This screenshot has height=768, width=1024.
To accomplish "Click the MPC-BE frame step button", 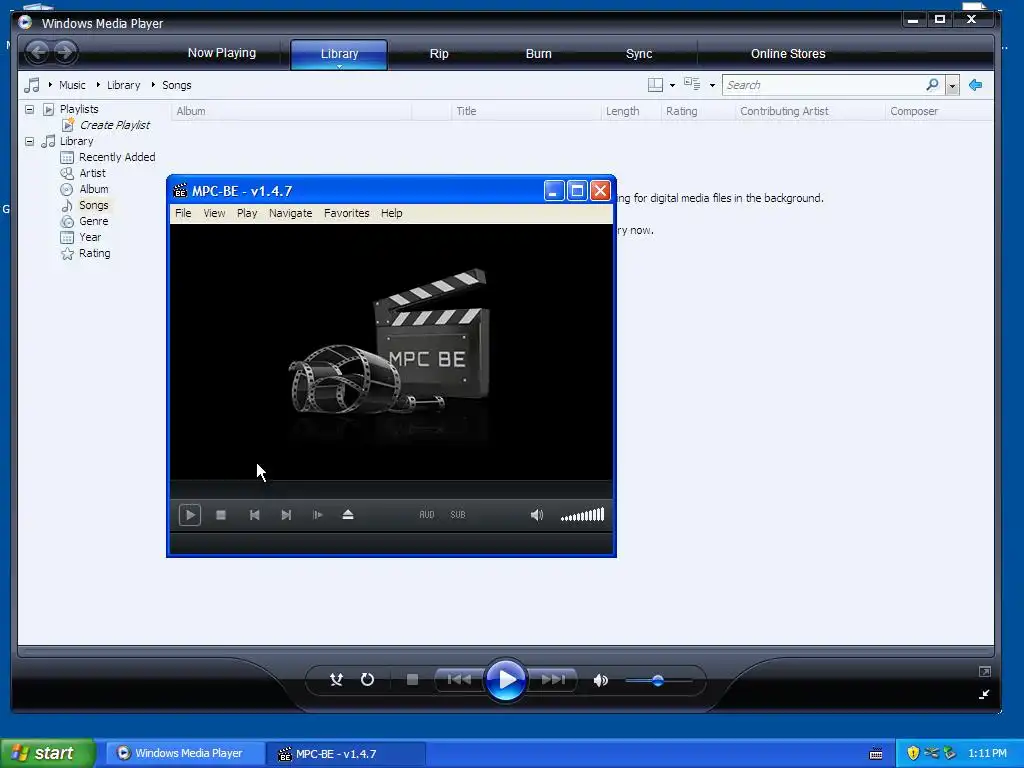I will (x=317, y=515).
